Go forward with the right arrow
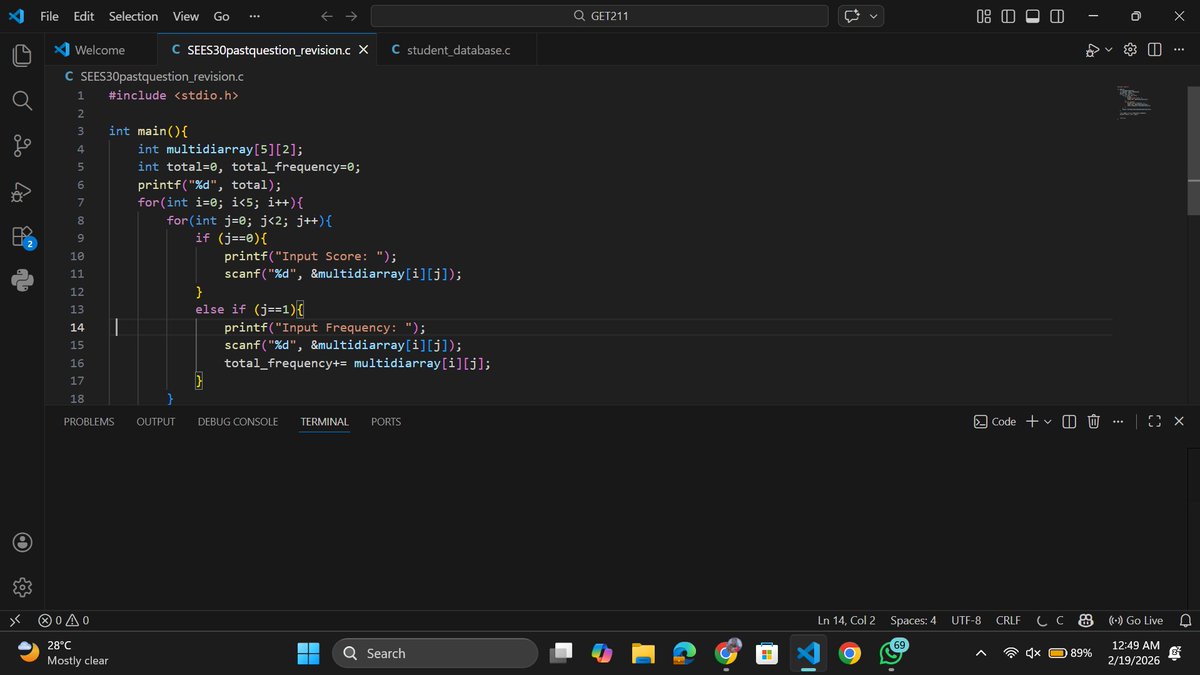Image resolution: width=1200 pixels, height=675 pixels. point(351,16)
